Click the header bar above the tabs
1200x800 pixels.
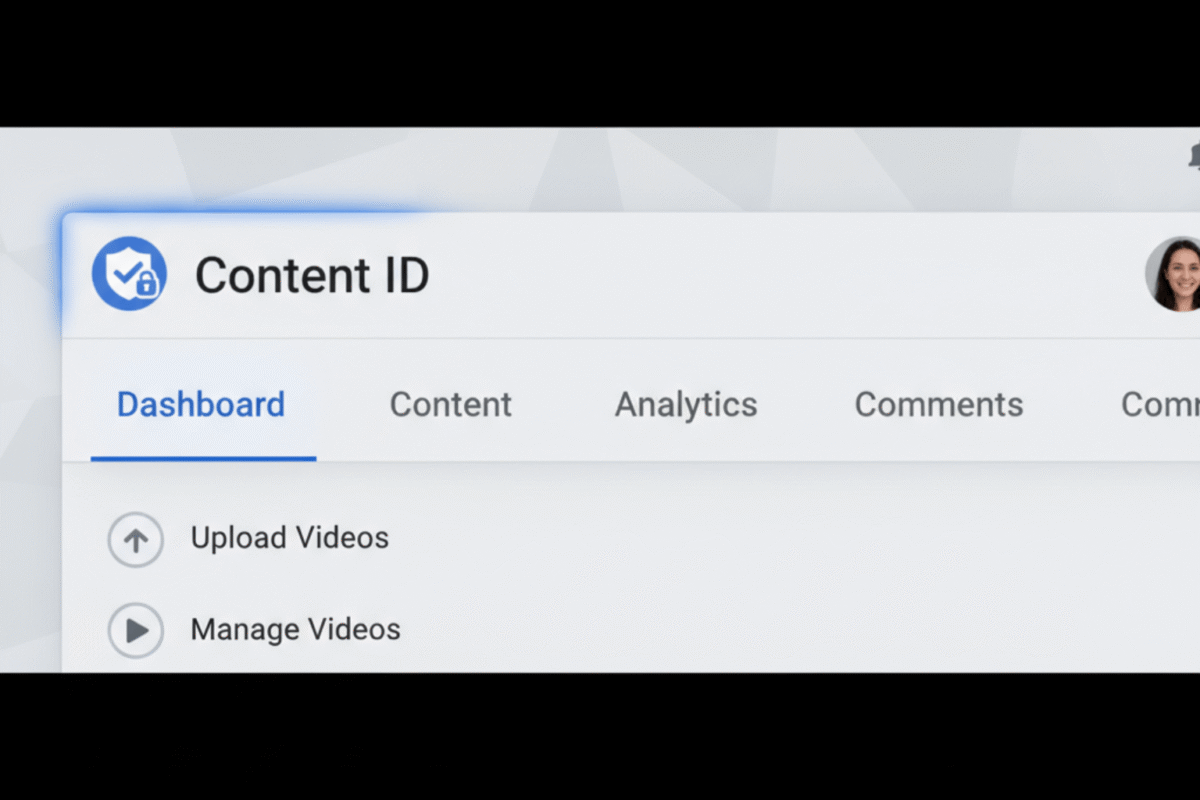[700, 274]
